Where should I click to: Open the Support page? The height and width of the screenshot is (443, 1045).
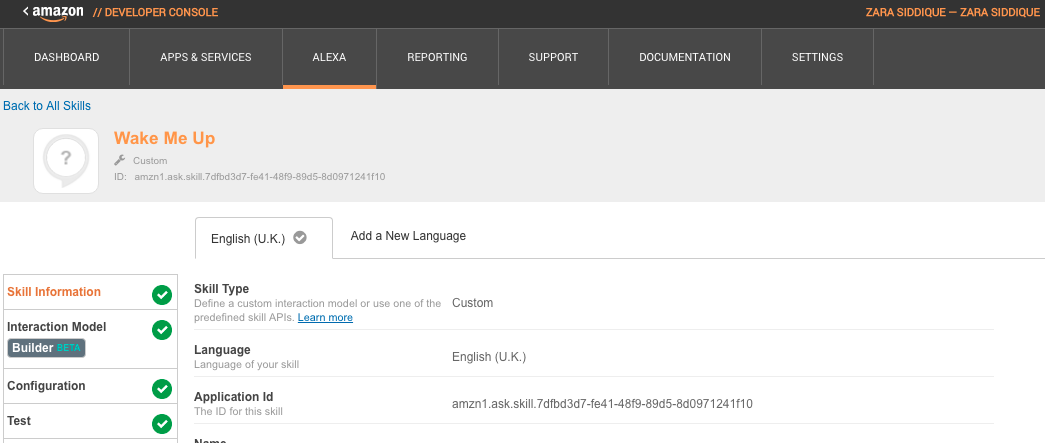tap(553, 57)
